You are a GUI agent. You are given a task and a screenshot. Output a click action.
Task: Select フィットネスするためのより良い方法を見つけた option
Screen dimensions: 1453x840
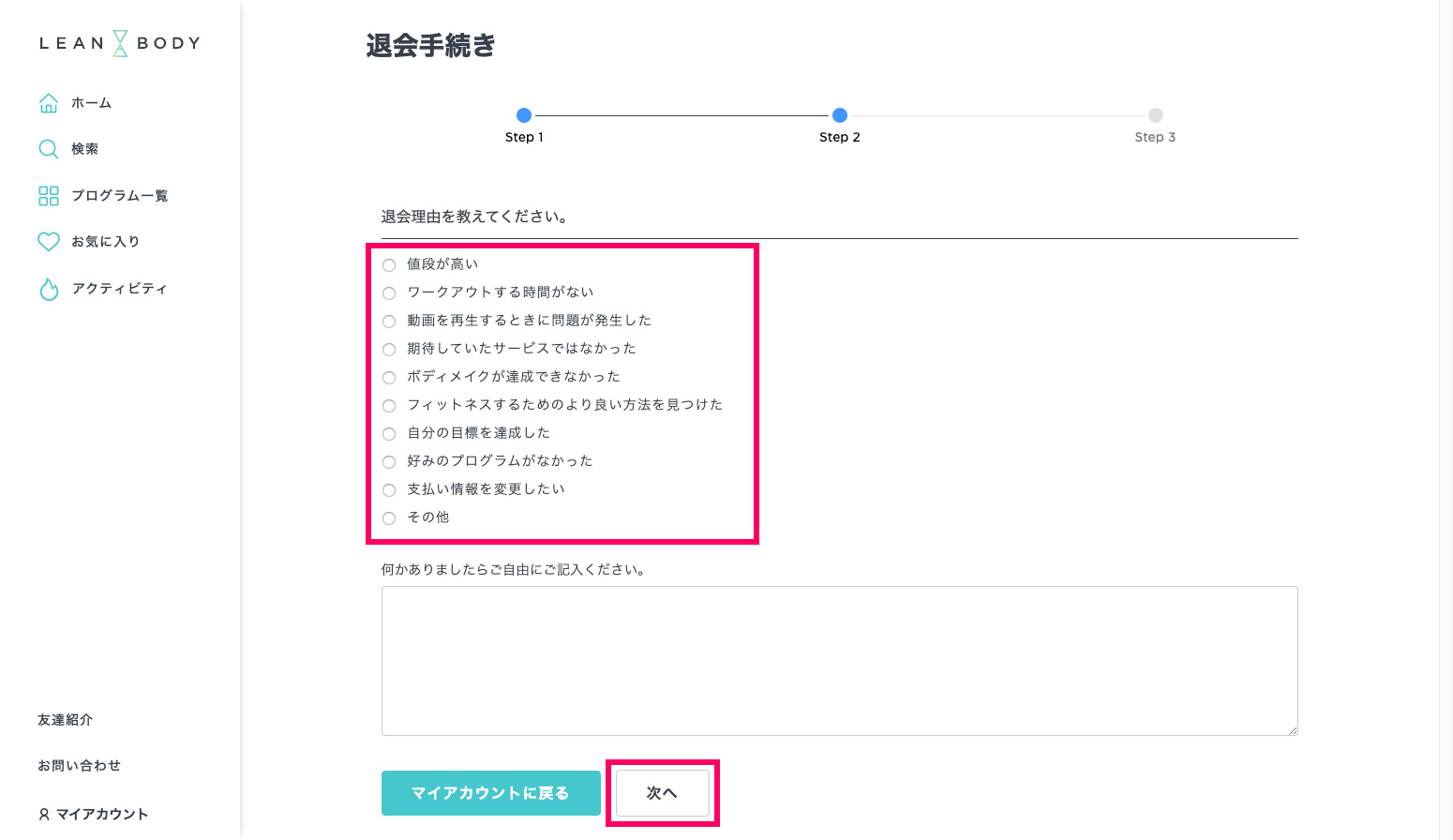389,406
